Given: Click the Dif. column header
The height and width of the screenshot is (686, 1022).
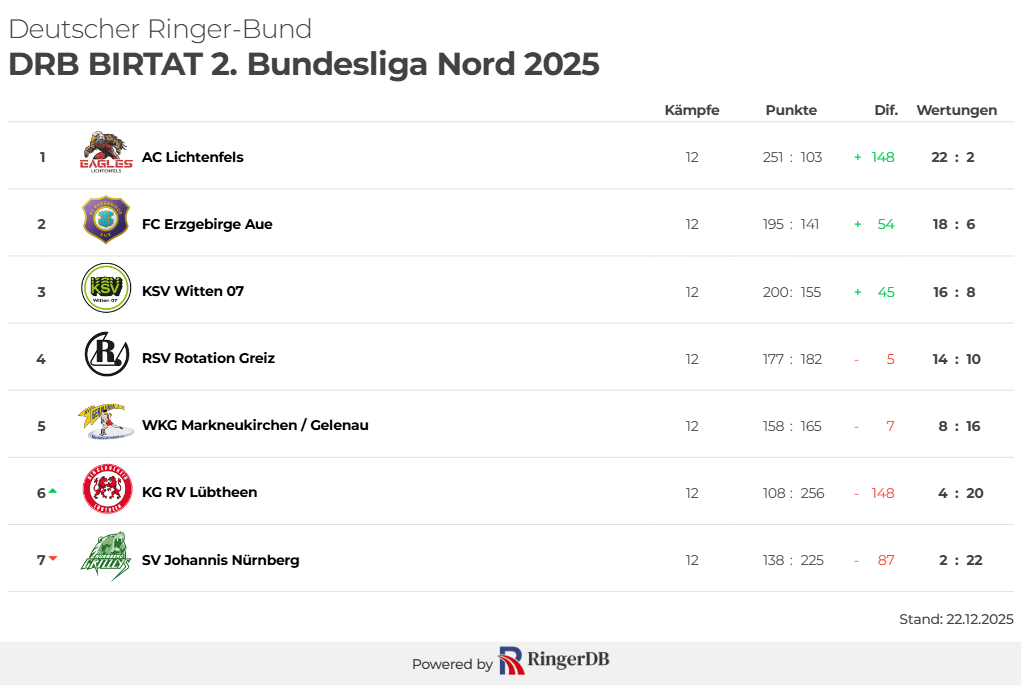Looking at the screenshot, I should [886, 110].
